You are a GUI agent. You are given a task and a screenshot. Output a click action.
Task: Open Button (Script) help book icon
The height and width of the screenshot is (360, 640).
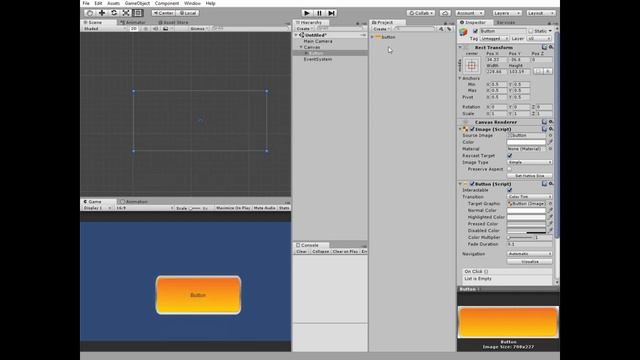click(x=544, y=184)
